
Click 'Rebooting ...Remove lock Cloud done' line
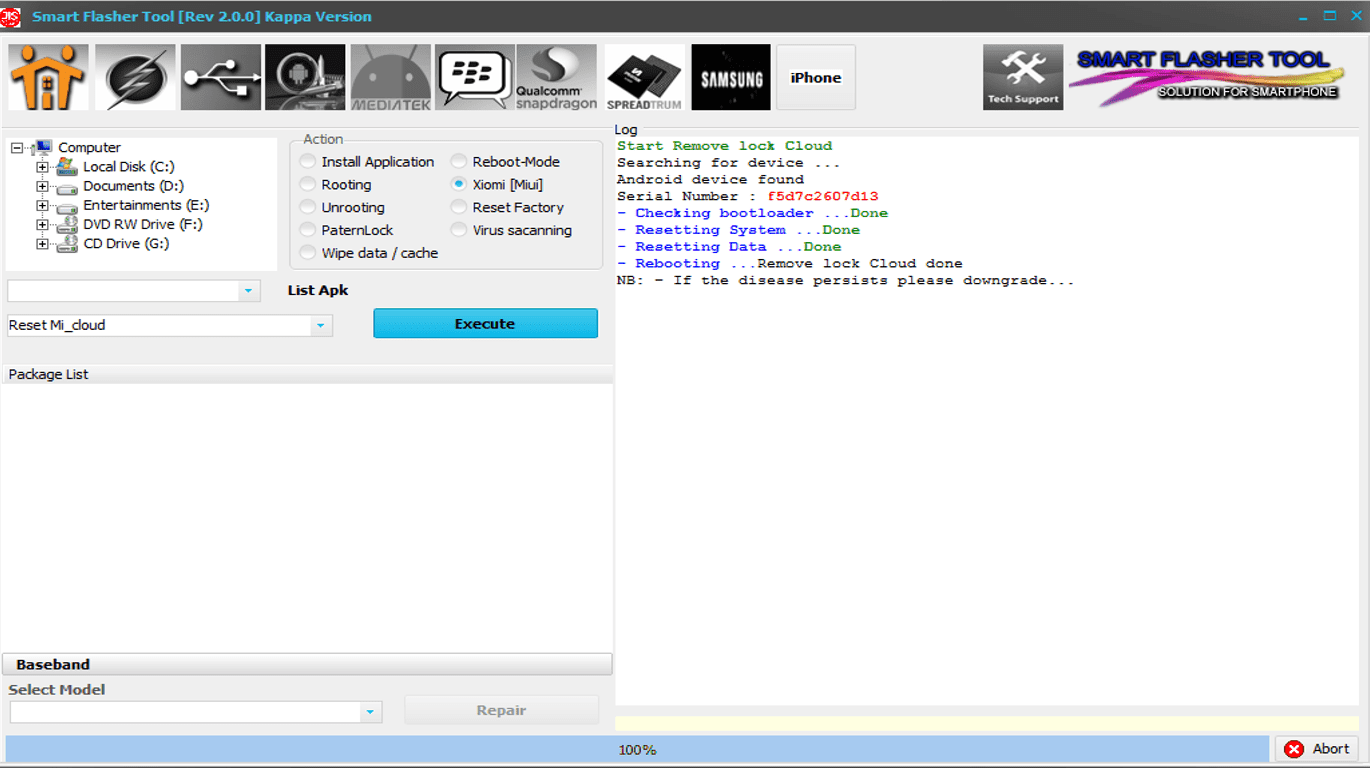click(790, 264)
